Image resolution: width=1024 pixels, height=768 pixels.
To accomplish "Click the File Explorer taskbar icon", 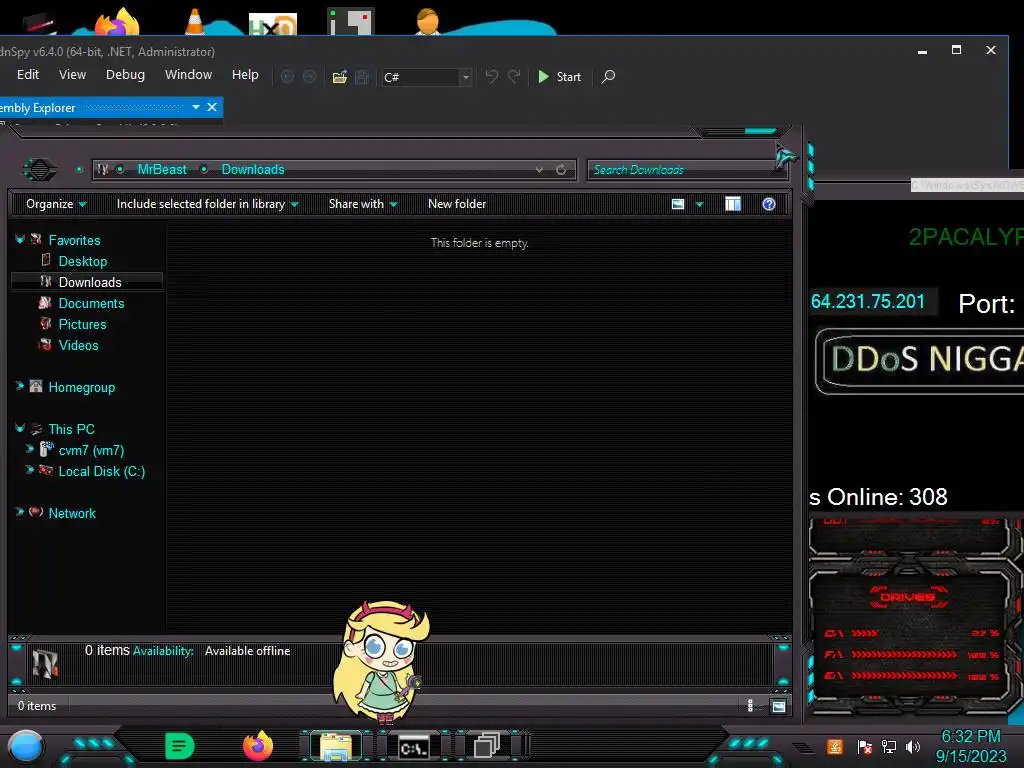I will [336, 746].
